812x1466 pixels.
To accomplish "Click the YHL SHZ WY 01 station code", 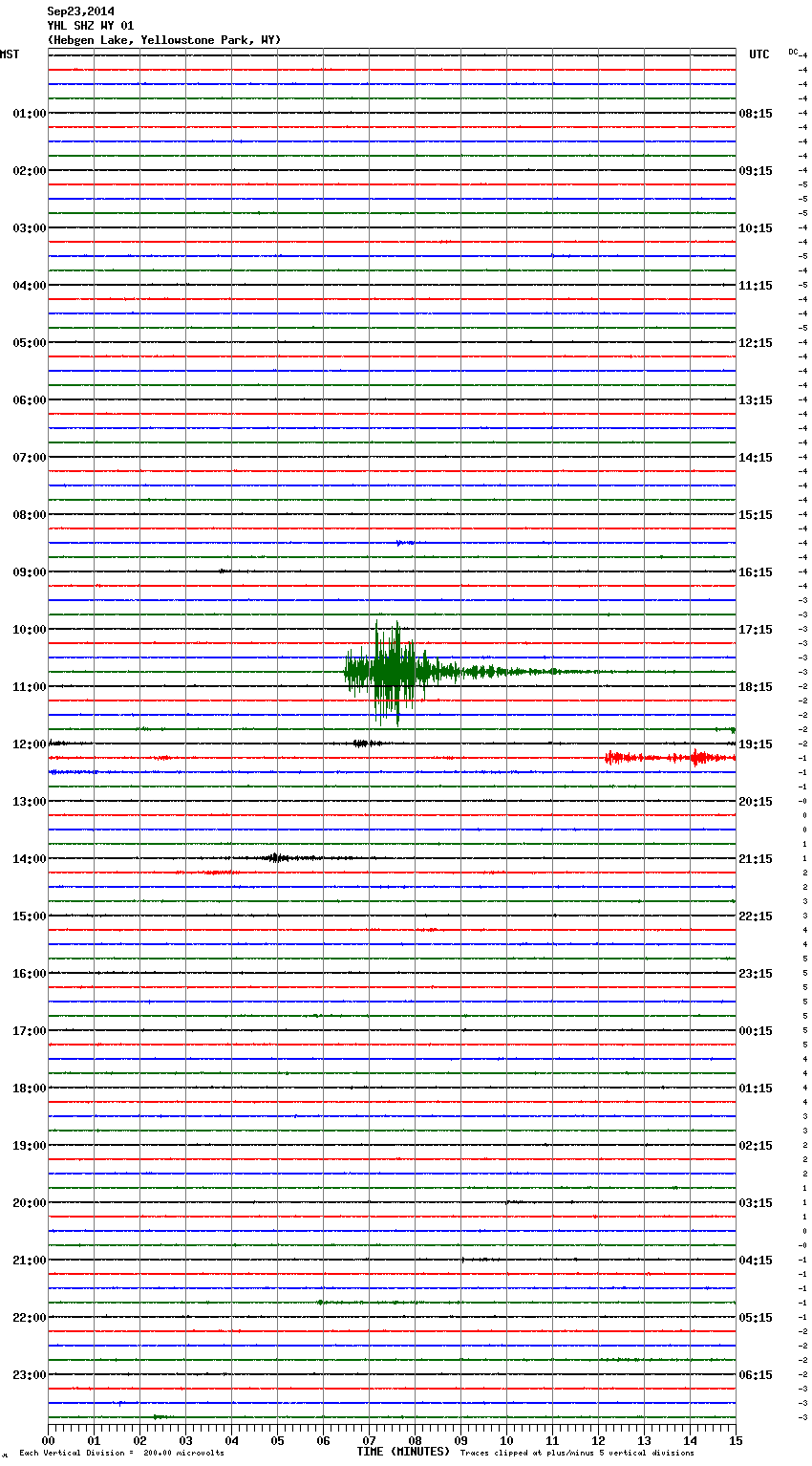I will click(x=90, y=26).
